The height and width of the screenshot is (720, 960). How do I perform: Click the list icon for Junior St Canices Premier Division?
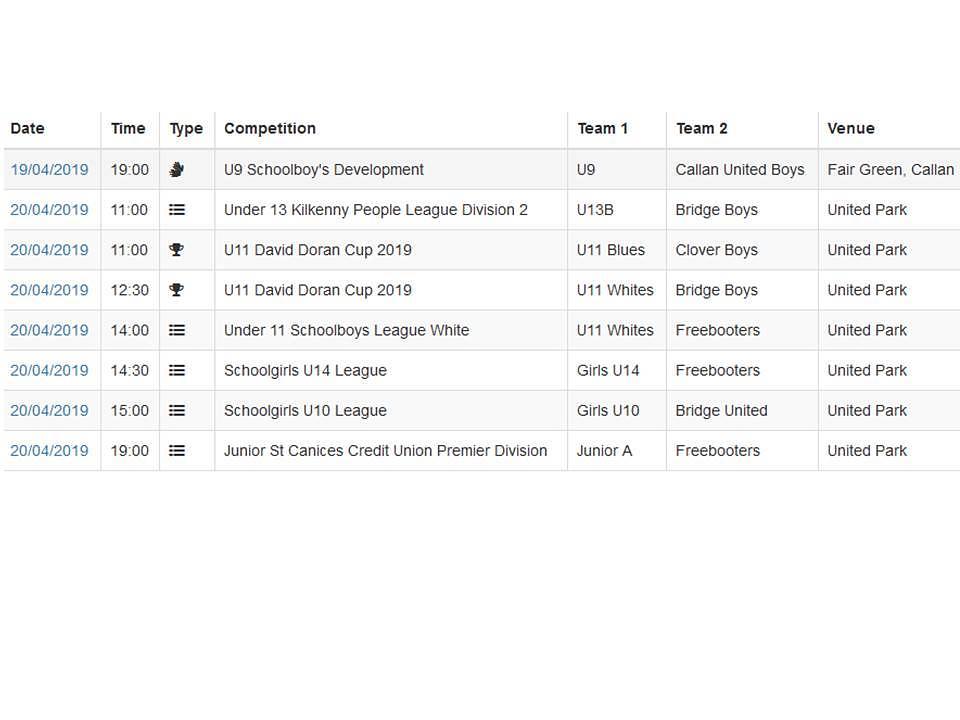pyautogui.click(x=176, y=451)
